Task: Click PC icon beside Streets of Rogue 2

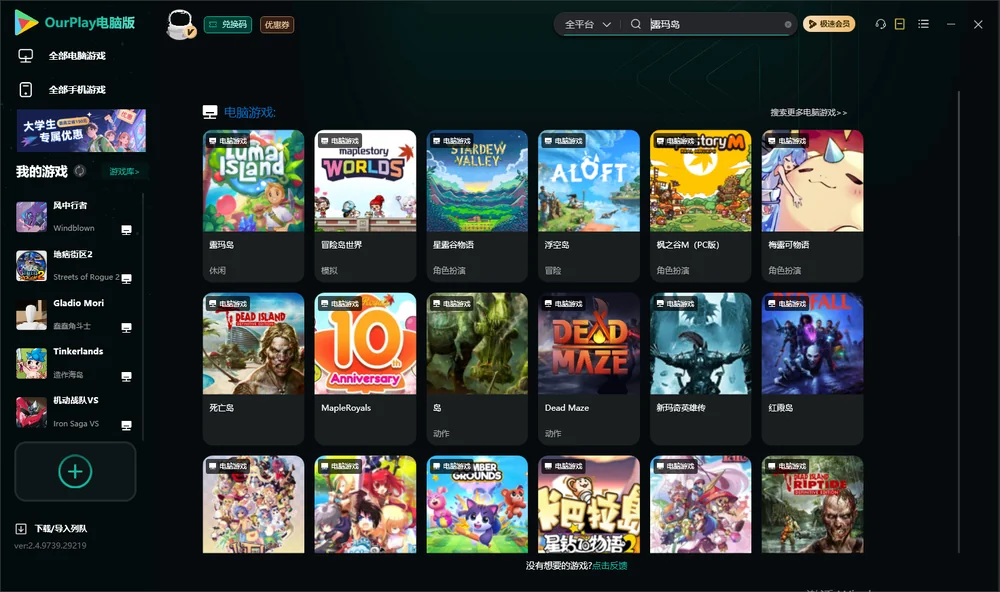Action: (x=126, y=278)
